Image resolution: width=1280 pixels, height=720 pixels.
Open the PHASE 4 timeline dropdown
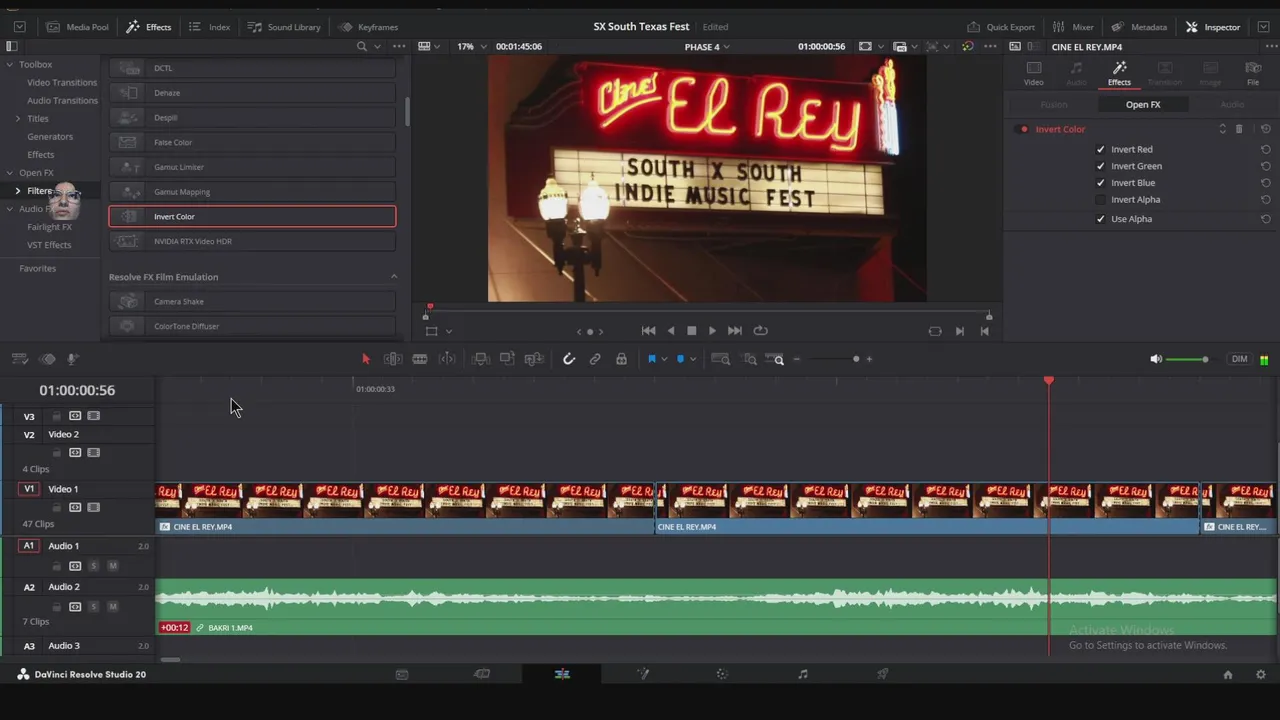pyautogui.click(x=706, y=47)
